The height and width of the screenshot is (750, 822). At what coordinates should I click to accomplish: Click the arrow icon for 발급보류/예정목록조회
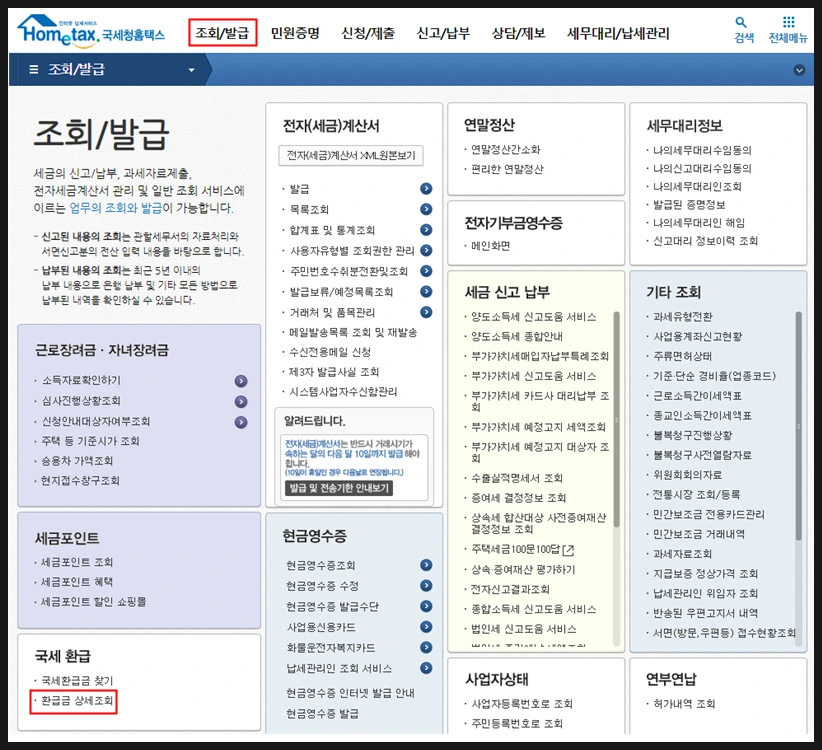coord(426,291)
